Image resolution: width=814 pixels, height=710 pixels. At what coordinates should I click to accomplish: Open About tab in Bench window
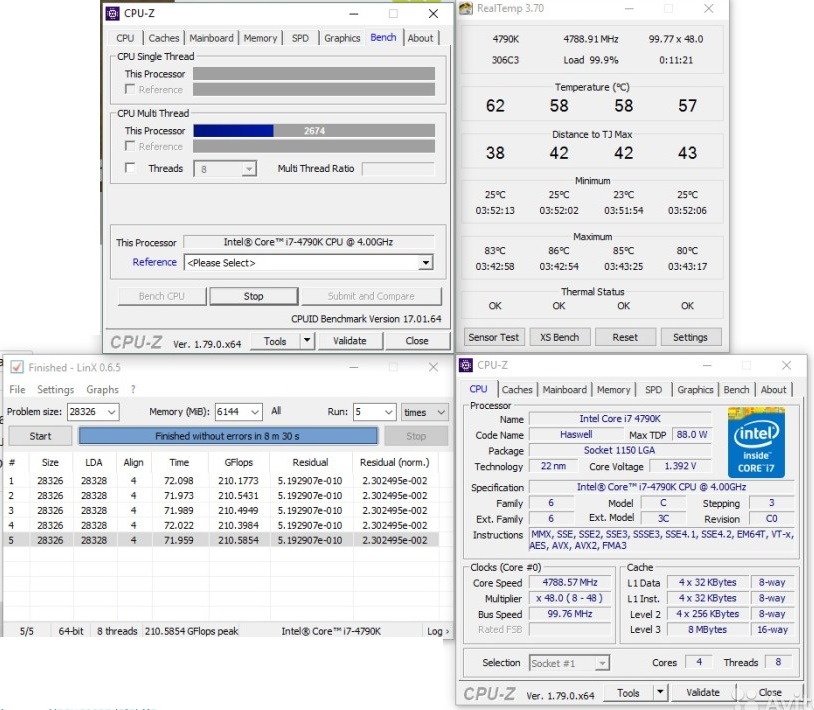420,38
